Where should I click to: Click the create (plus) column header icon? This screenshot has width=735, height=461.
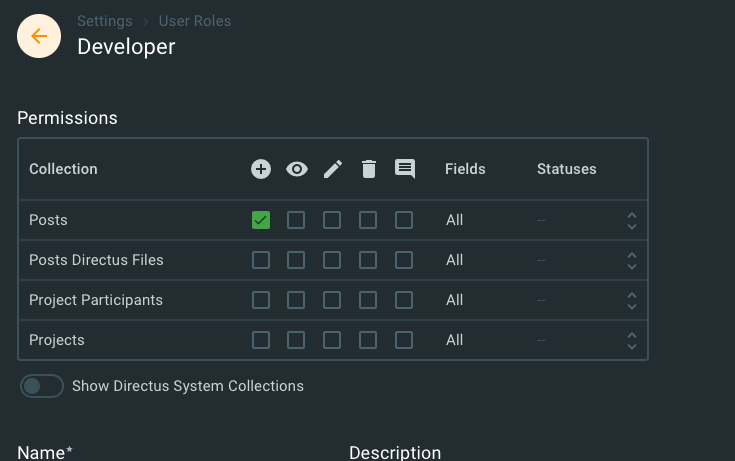261,169
